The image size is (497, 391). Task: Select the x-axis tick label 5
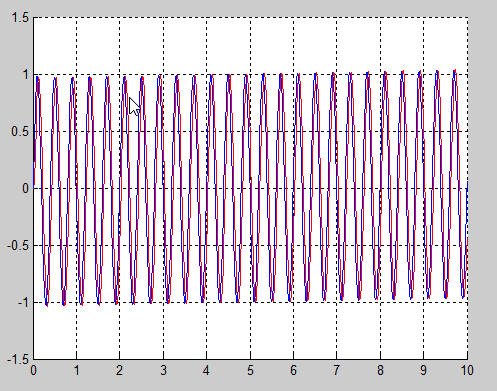click(x=250, y=370)
